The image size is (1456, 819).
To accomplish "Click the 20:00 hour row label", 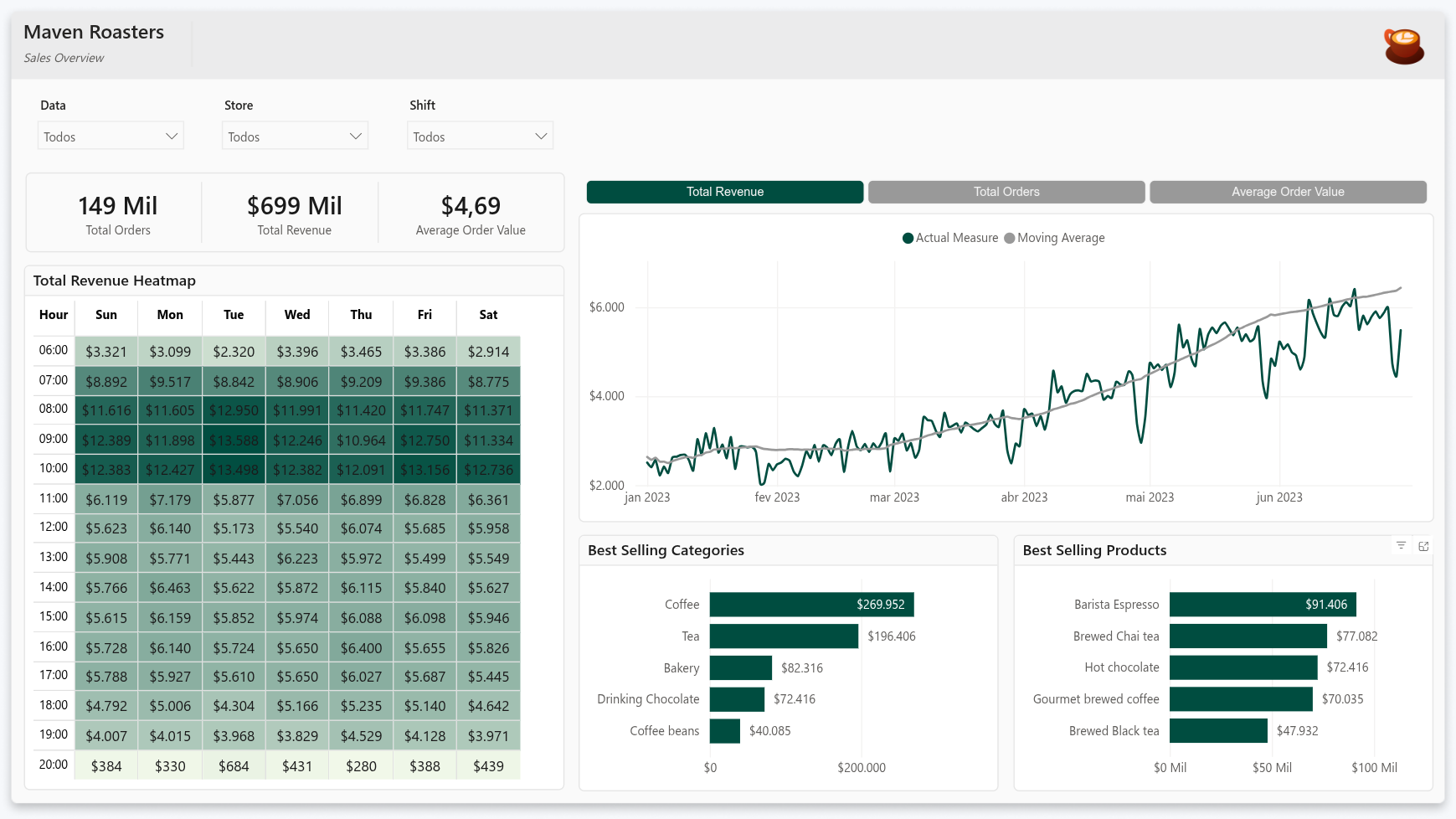I will (x=54, y=765).
